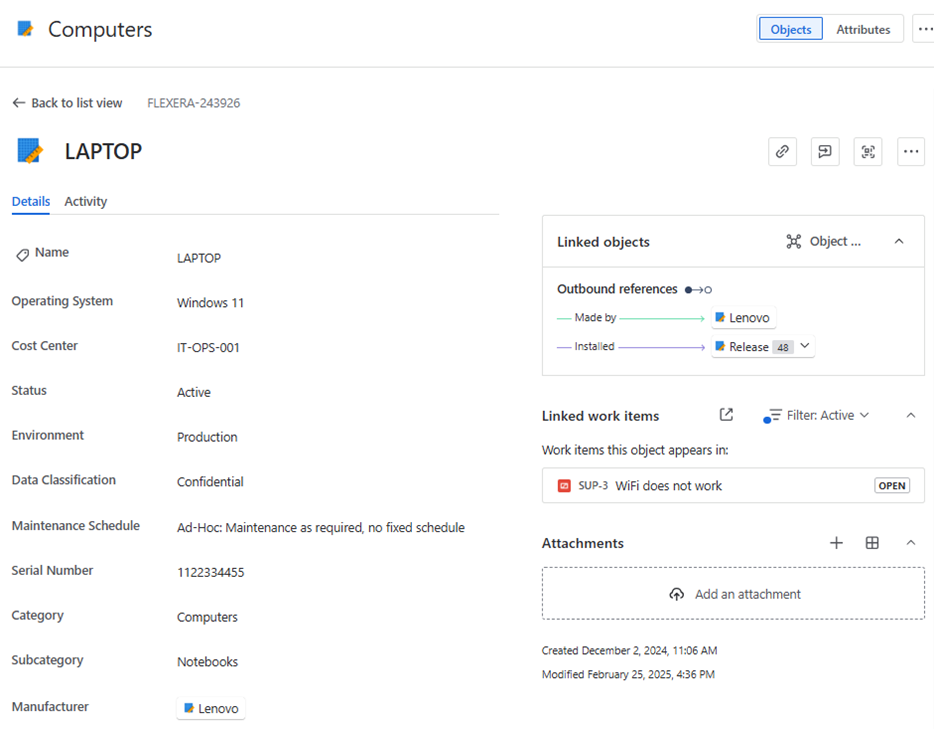The height and width of the screenshot is (729, 934).
Task: Switch to the Objects view toggle
Action: [790, 29]
